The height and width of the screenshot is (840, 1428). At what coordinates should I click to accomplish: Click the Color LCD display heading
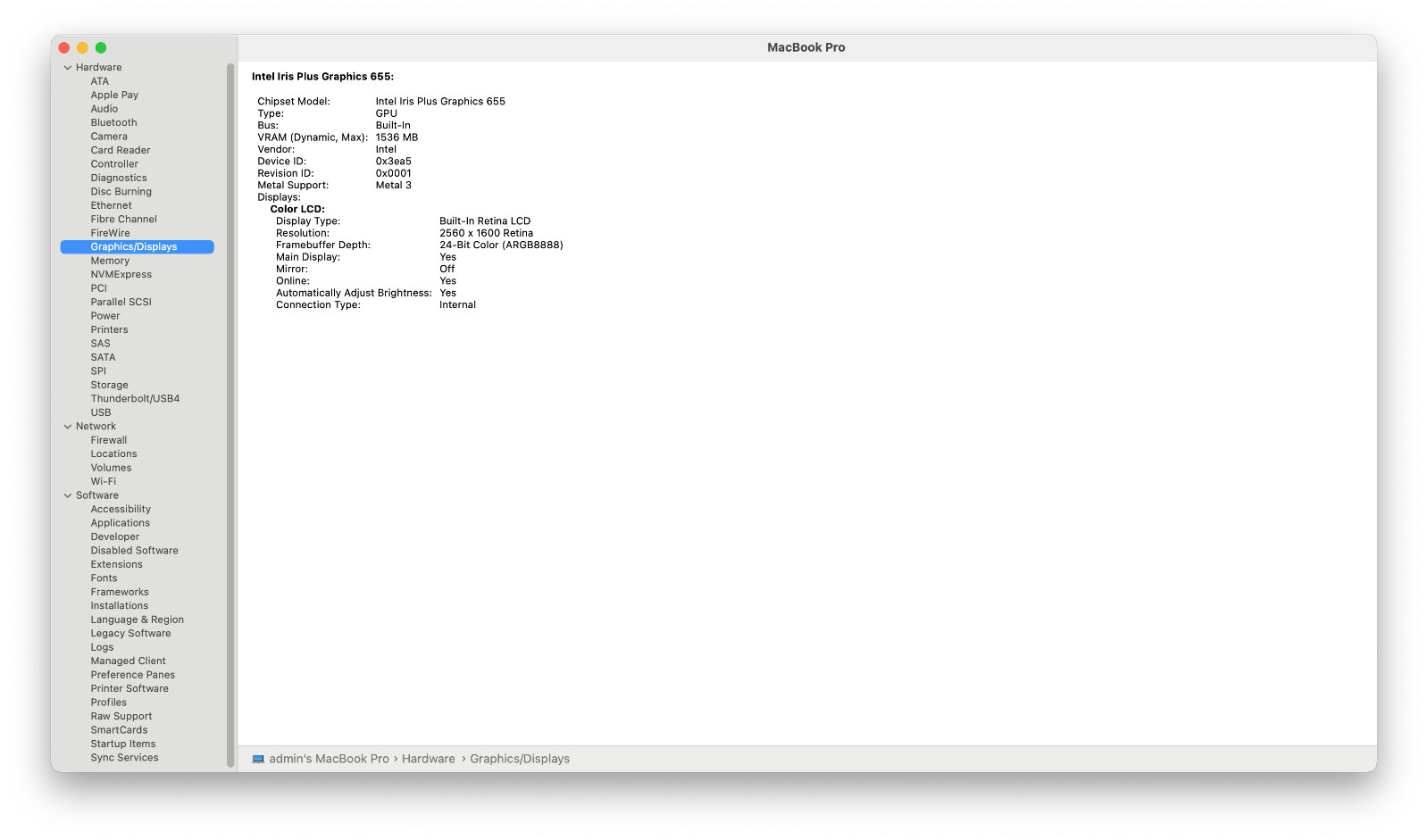tap(297, 210)
